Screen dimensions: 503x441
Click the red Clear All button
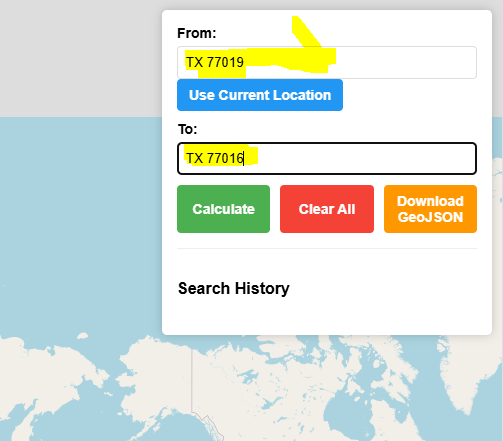tap(327, 209)
